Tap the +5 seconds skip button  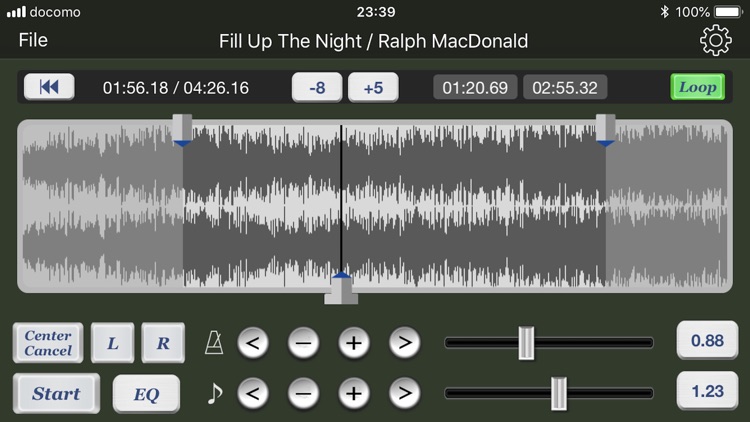coord(373,88)
